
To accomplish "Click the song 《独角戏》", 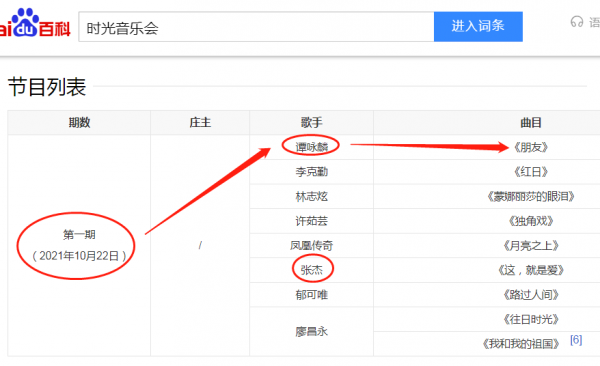I will [x=531, y=221].
